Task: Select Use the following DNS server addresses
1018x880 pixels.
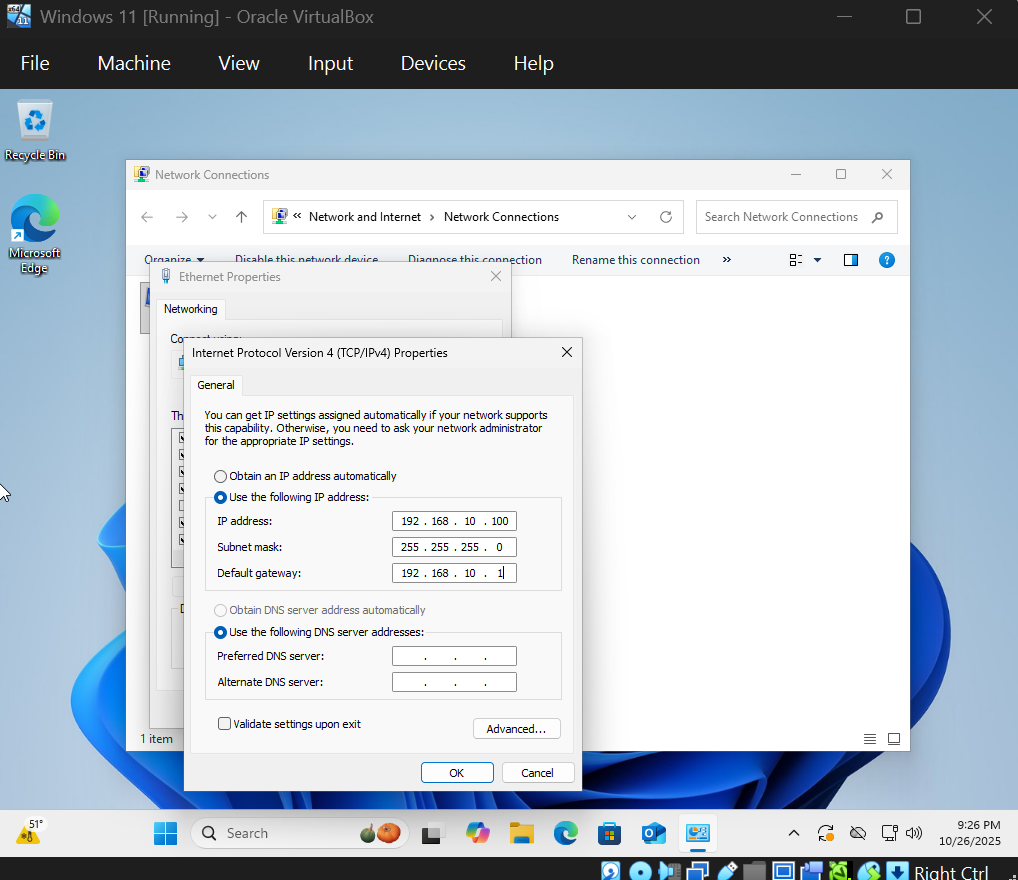Action: pos(220,632)
